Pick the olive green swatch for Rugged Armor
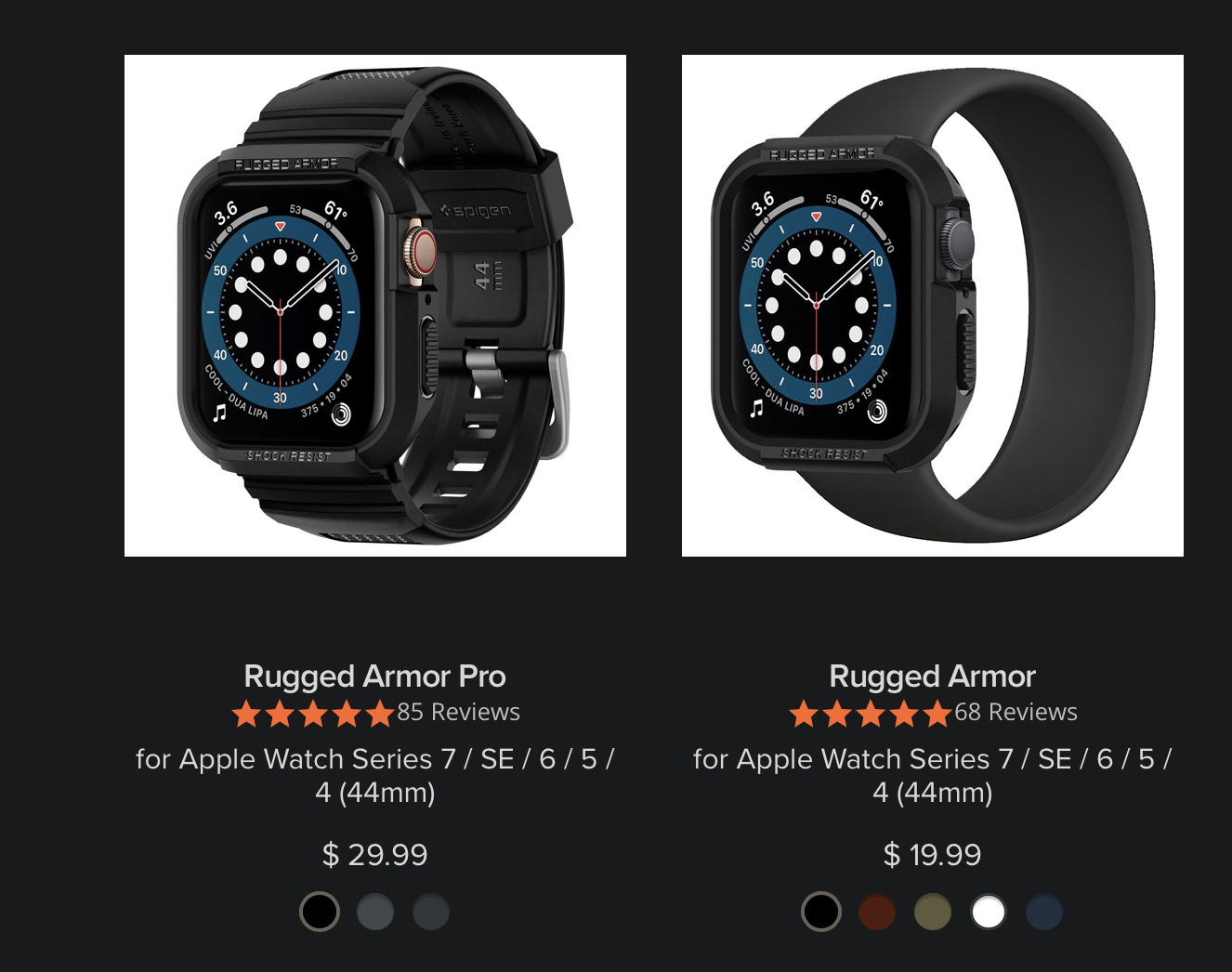The height and width of the screenshot is (972, 1232). (x=933, y=912)
